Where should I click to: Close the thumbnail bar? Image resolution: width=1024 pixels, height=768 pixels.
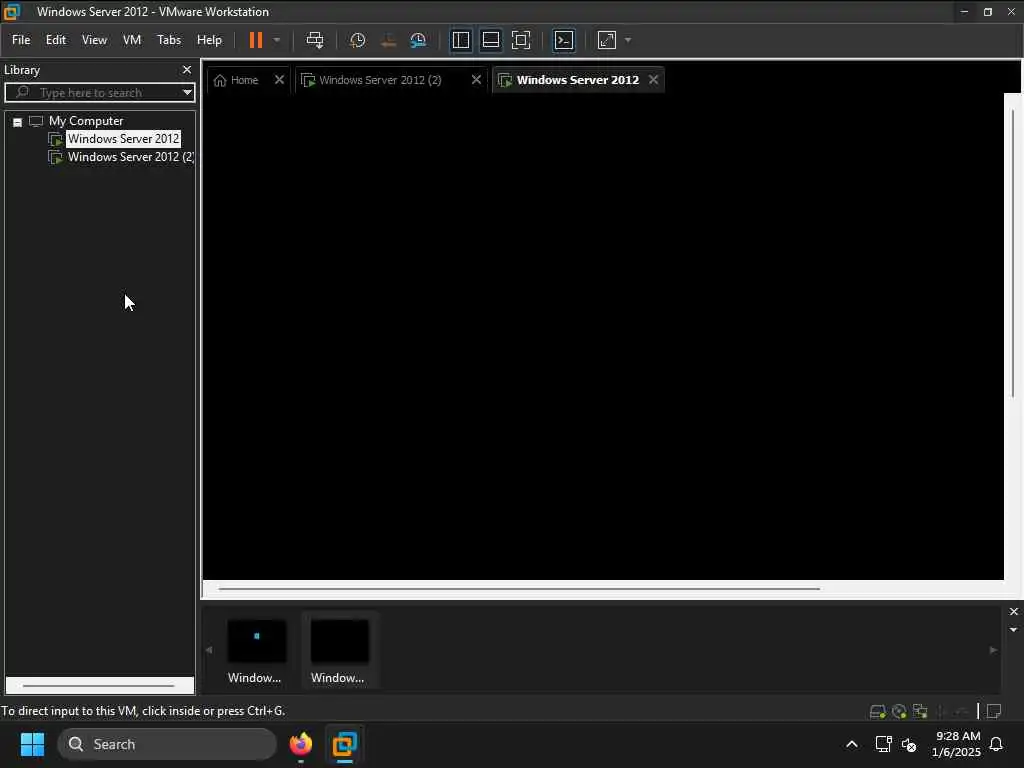point(1014,611)
